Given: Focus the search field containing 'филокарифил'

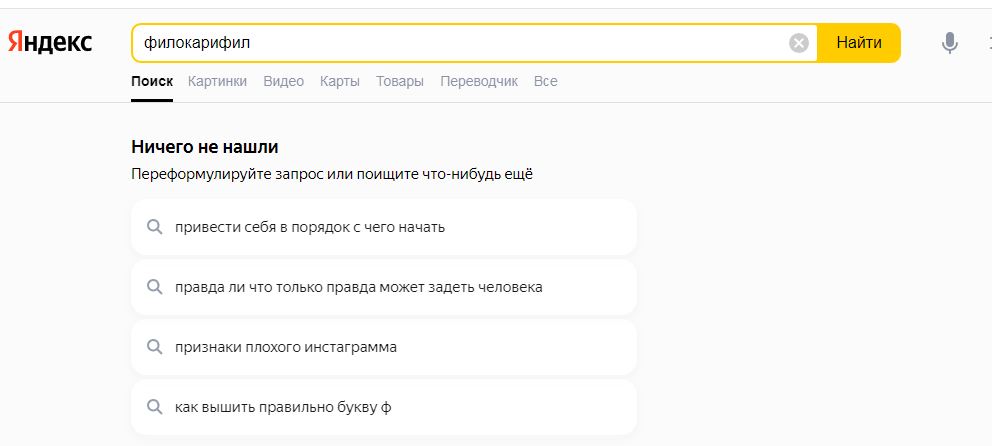Looking at the screenshot, I should 460,43.
